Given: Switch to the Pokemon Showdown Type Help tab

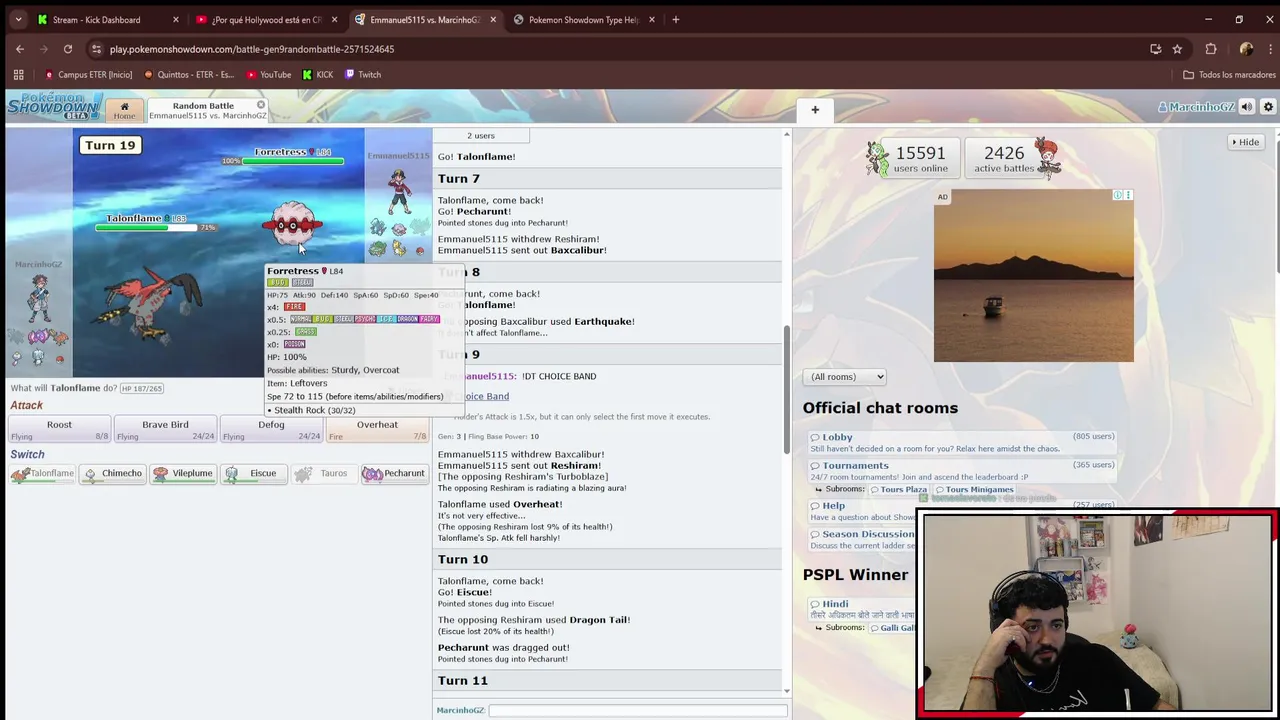Looking at the screenshot, I should [x=584, y=19].
